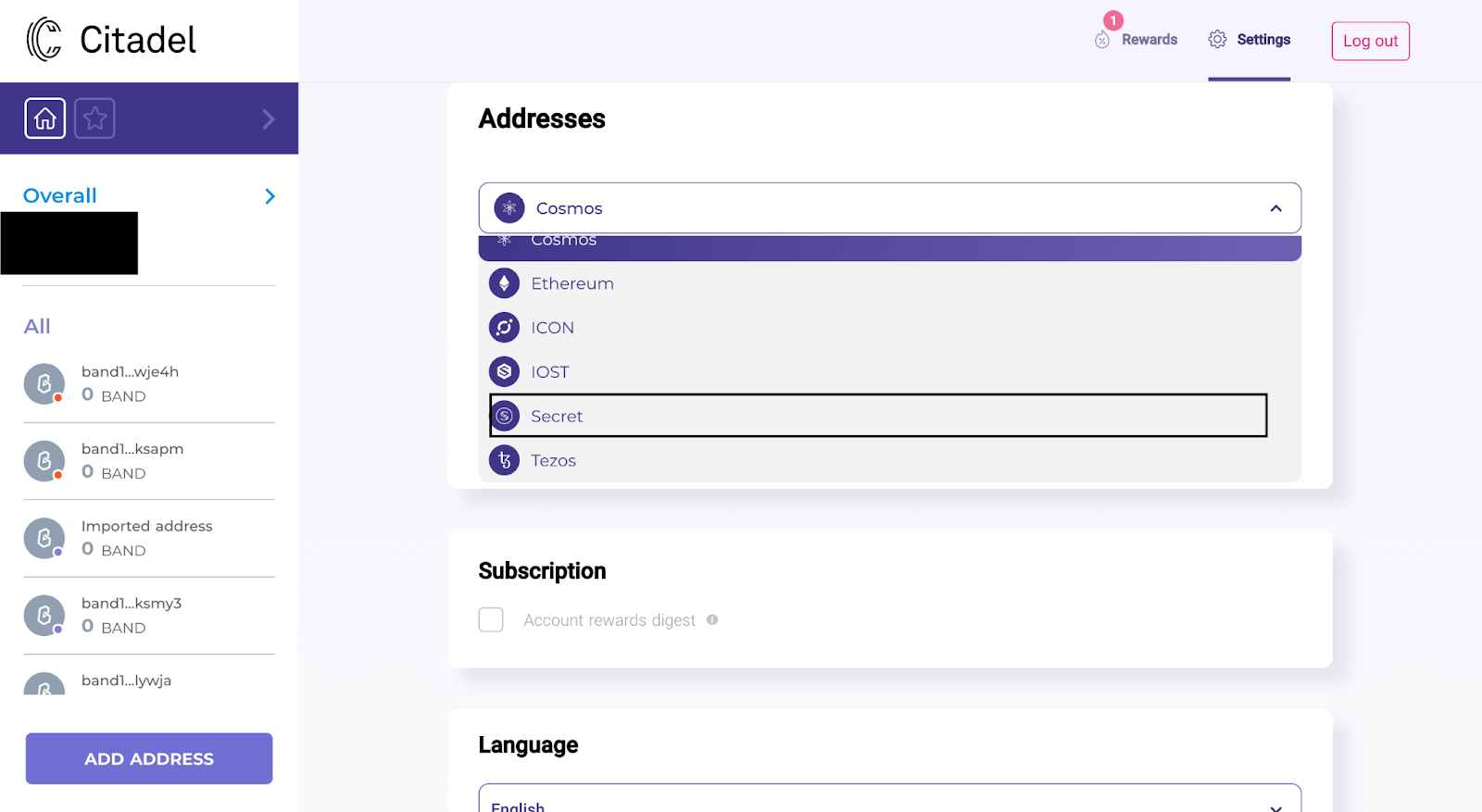Expand the sidebar with right chevron
The height and width of the screenshot is (812, 1482).
pos(268,119)
